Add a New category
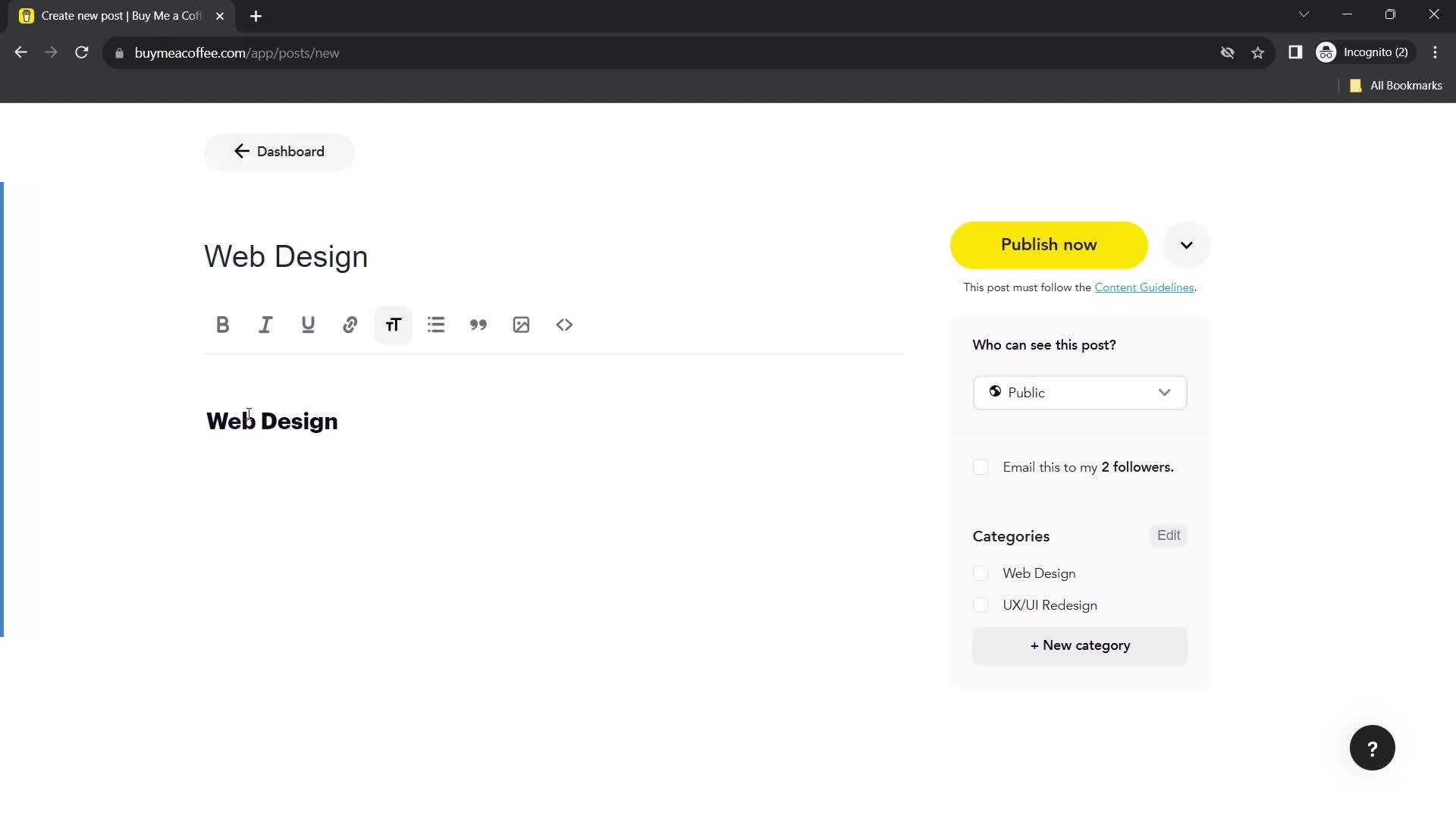 [1080, 646]
